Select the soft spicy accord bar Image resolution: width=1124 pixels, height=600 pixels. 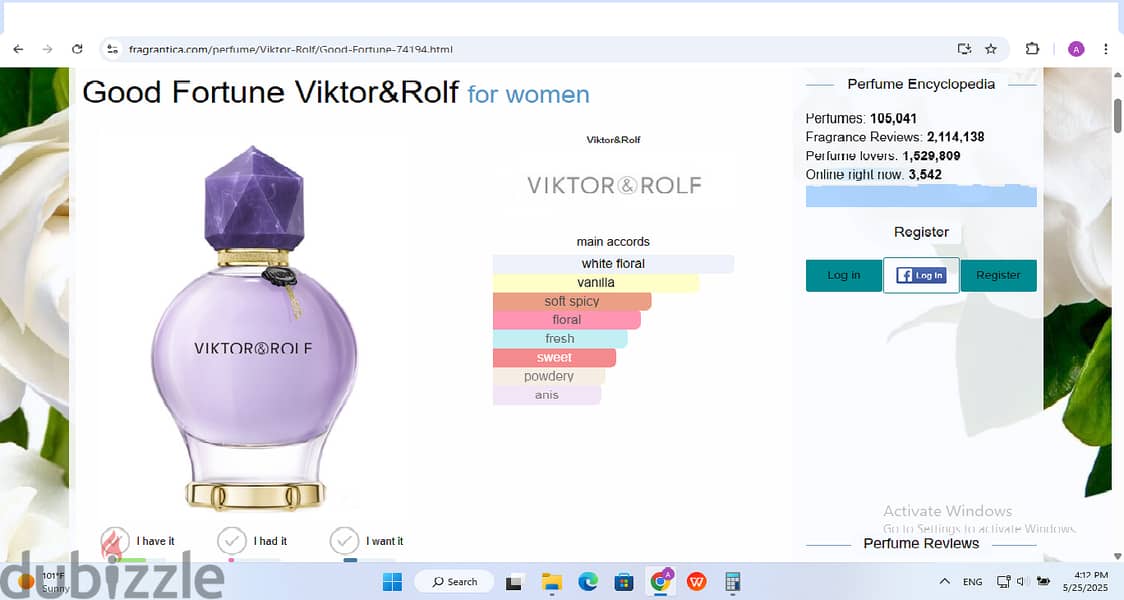click(x=572, y=301)
